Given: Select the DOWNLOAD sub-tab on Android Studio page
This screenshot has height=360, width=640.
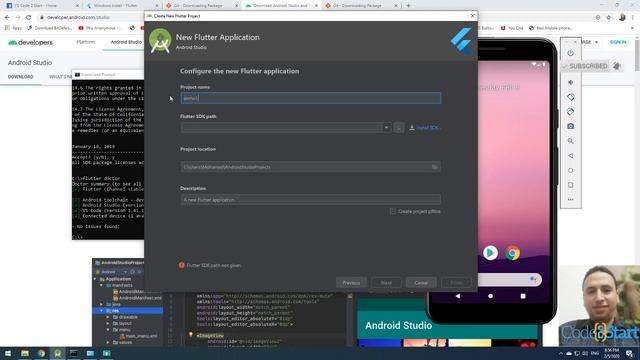Looking at the screenshot, I should point(20,77).
